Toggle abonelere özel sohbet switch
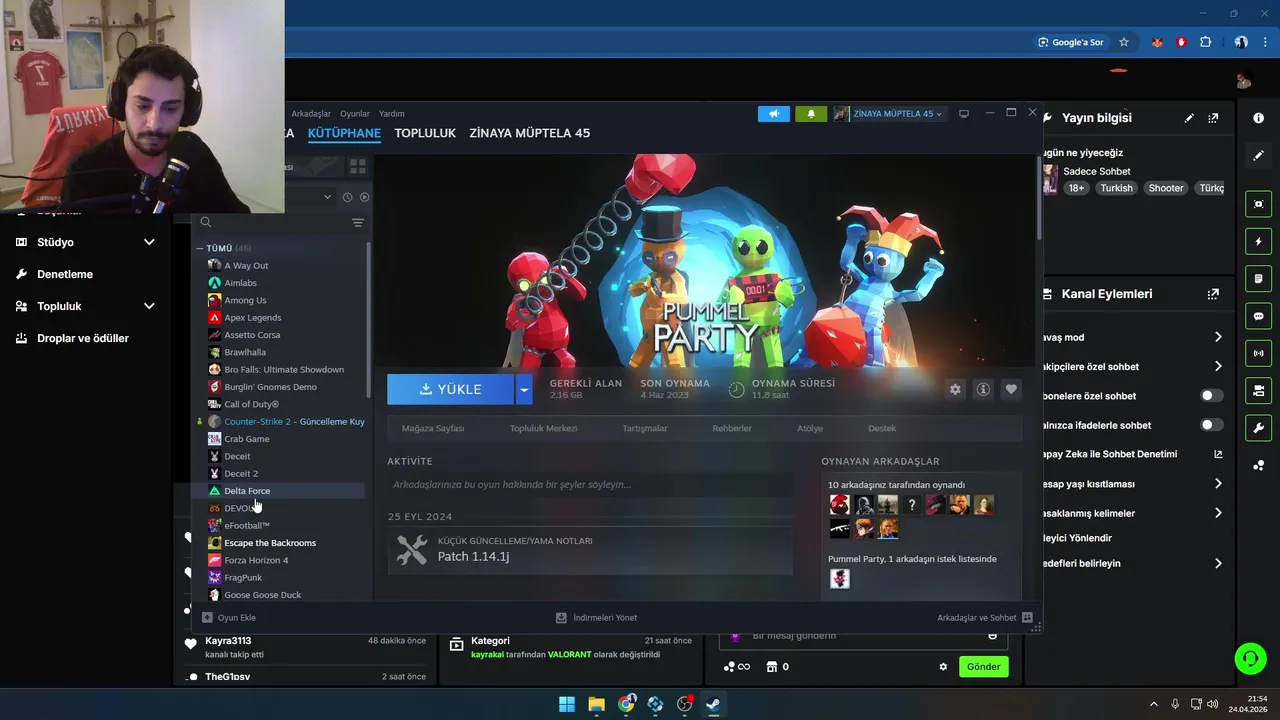The image size is (1280, 720). coord(1211,396)
